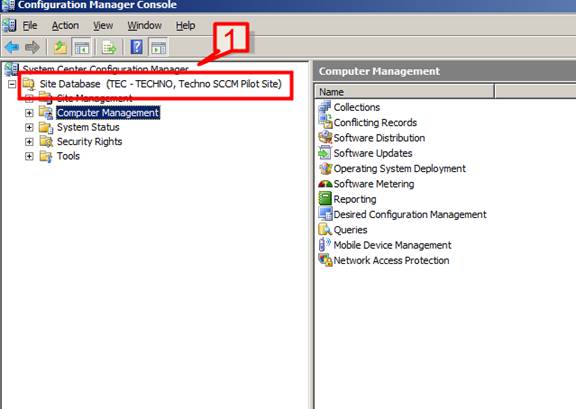The height and width of the screenshot is (409, 576).
Task: Click the console icon beside File menu
Action: (x=9, y=25)
